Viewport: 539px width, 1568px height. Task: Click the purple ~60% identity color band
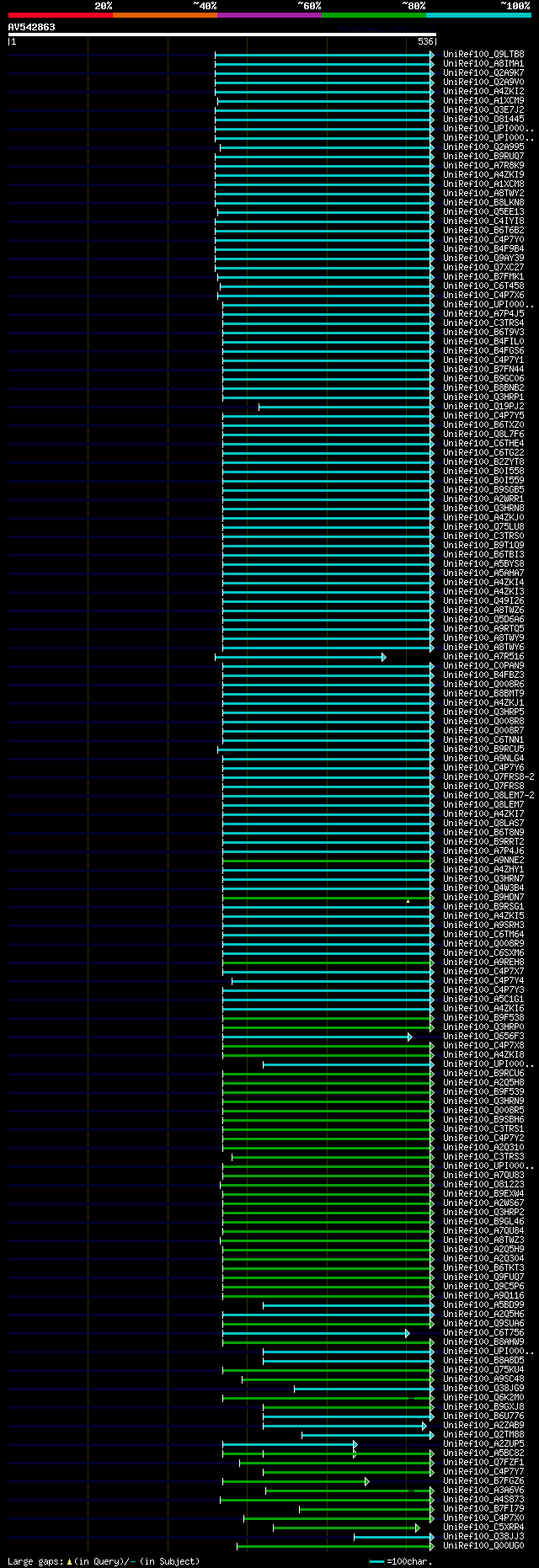269,15
